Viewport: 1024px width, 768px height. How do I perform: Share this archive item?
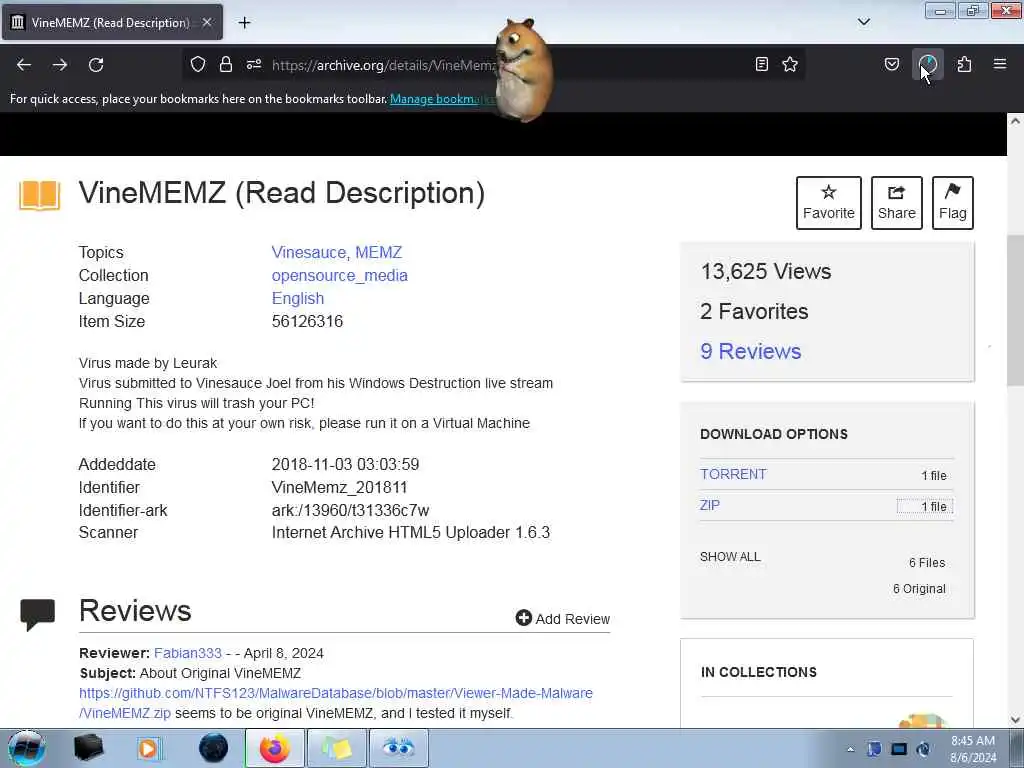coord(897,202)
